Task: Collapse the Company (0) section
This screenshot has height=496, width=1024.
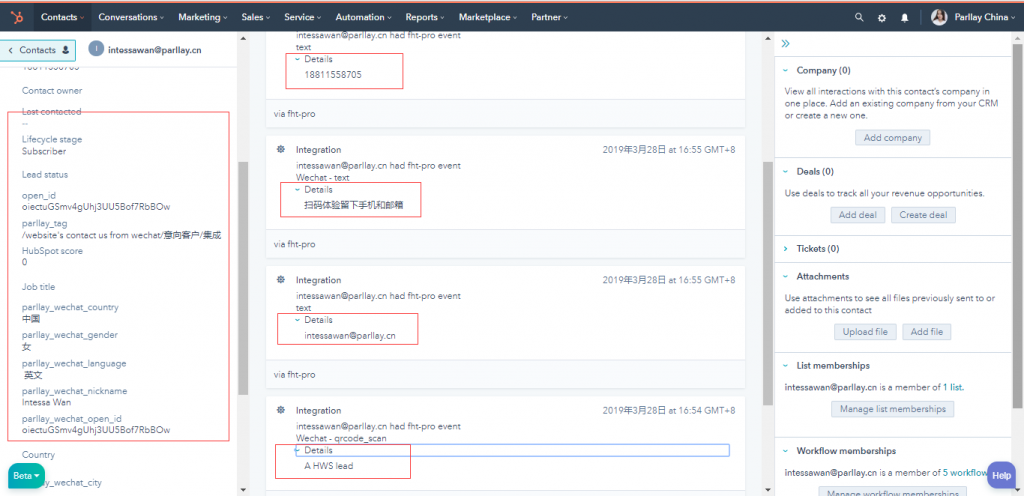Action: 817,70
